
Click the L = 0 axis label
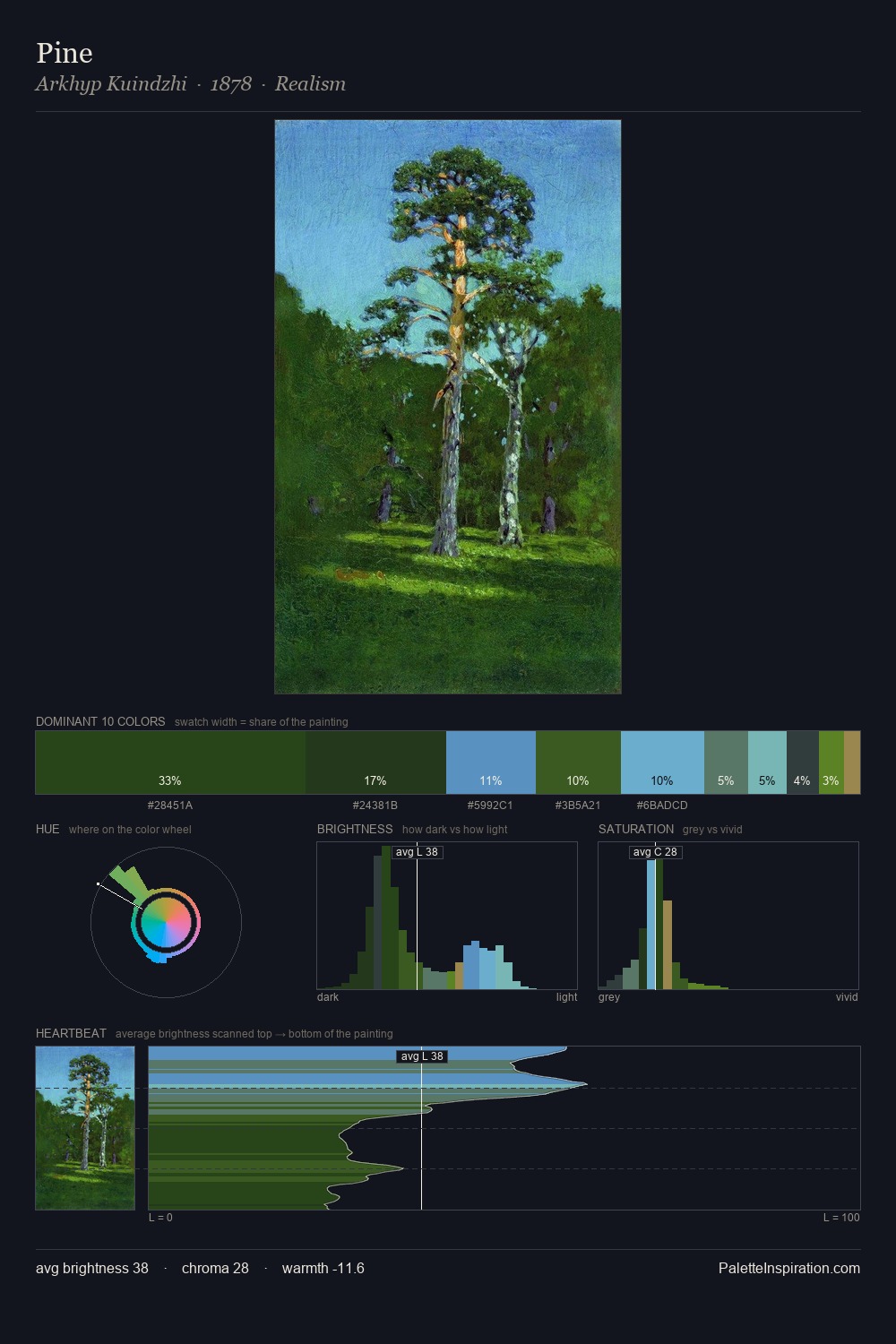[160, 1218]
